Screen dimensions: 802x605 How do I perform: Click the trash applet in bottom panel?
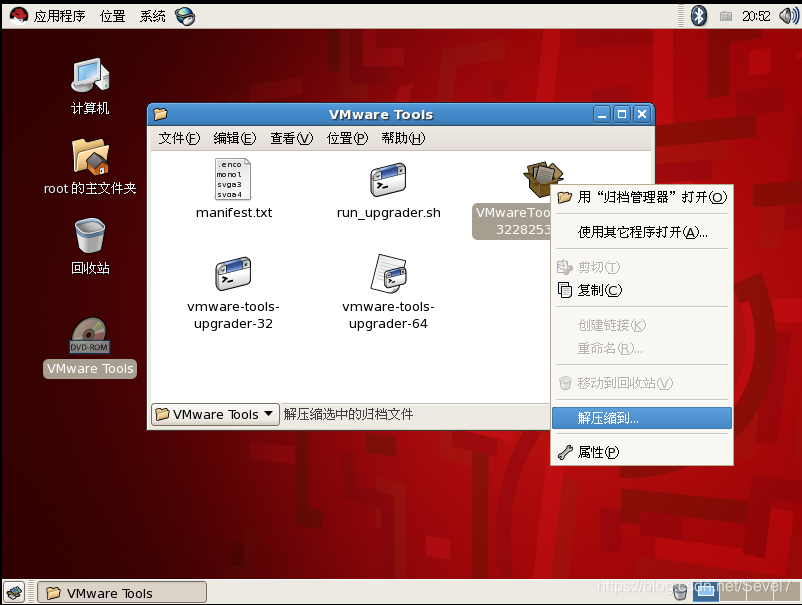pyautogui.click(x=679, y=593)
